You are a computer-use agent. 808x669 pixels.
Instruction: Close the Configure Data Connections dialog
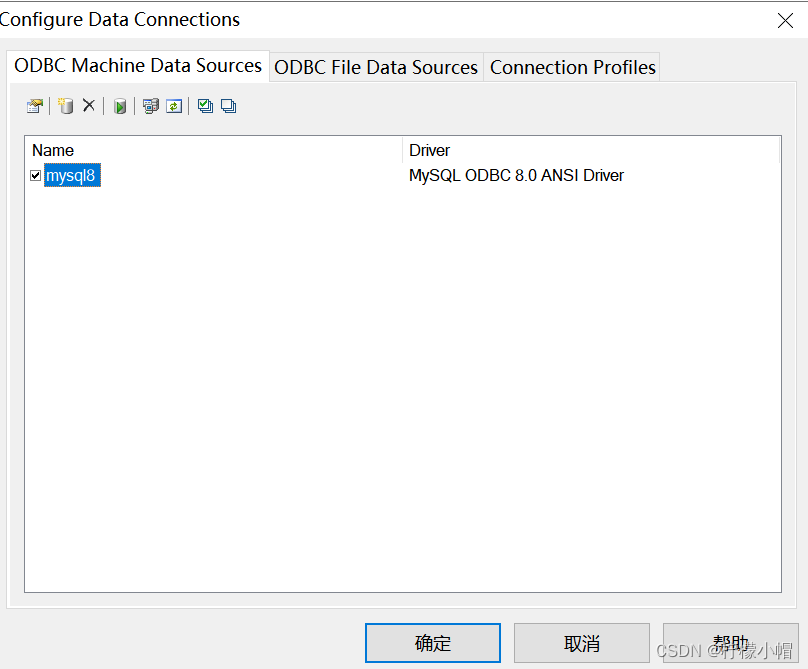[x=785, y=21]
